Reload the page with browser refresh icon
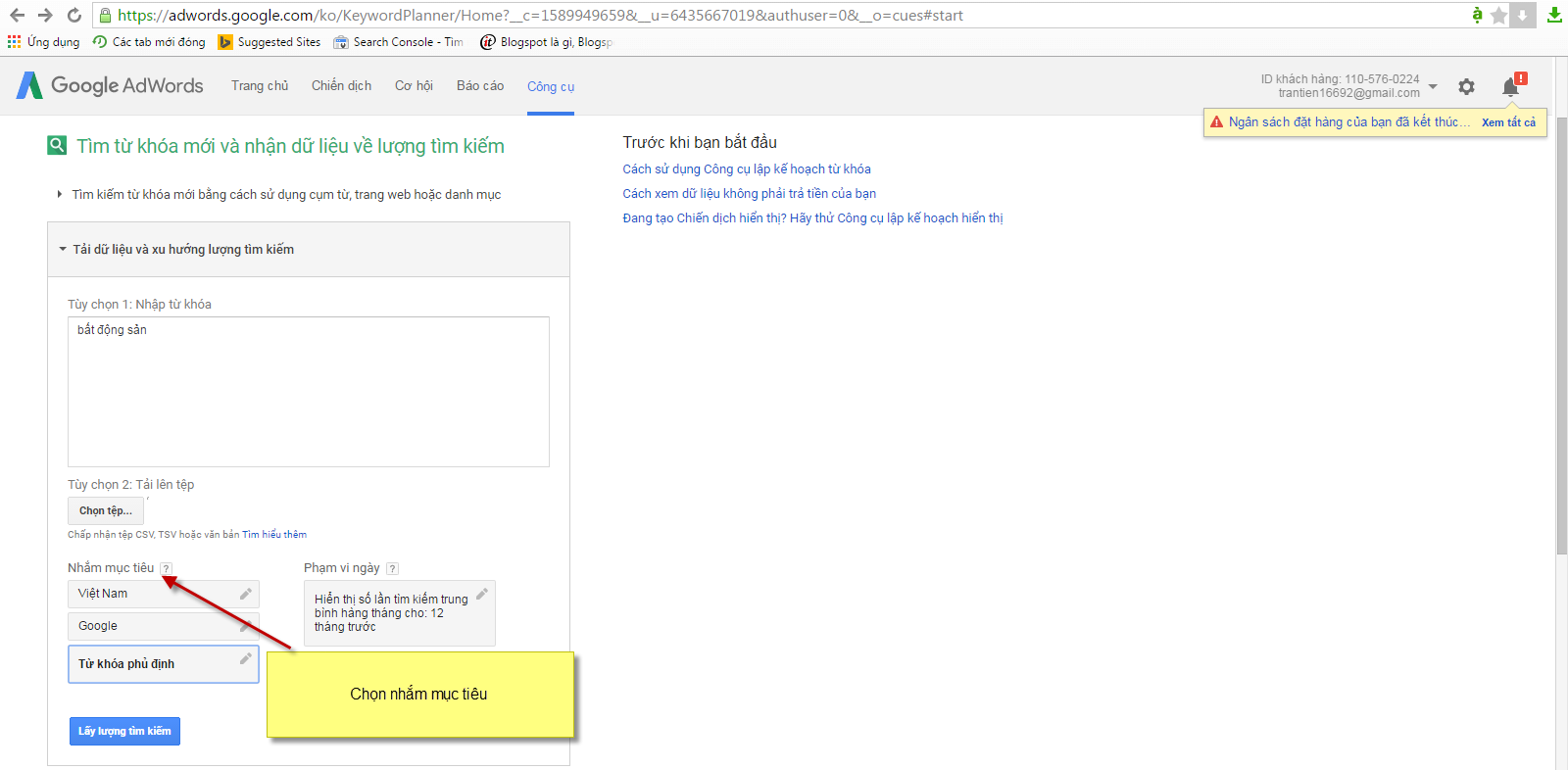 pos(73,15)
